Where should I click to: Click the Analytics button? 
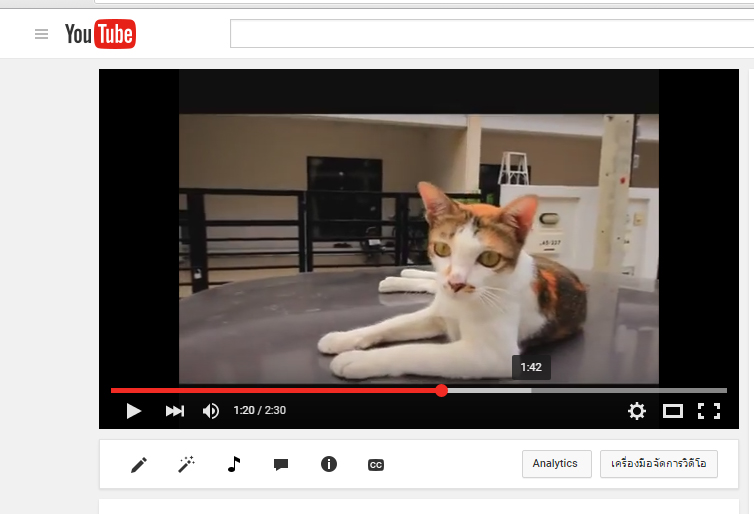557,464
